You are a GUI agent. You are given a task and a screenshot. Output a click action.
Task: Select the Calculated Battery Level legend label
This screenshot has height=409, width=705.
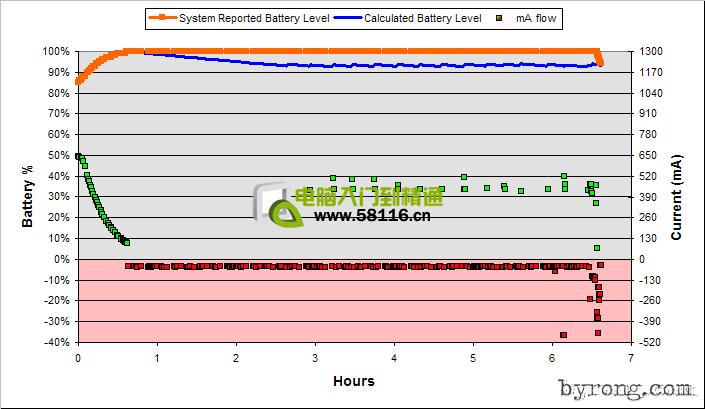(x=422, y=18)
